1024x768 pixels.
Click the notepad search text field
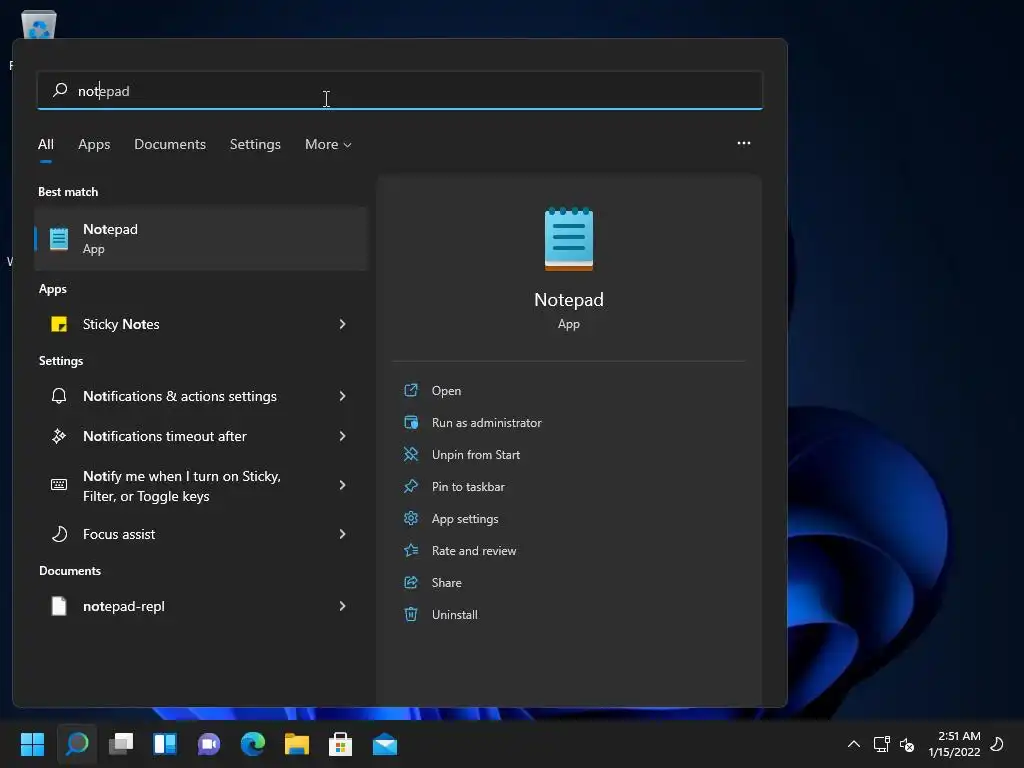400,90
